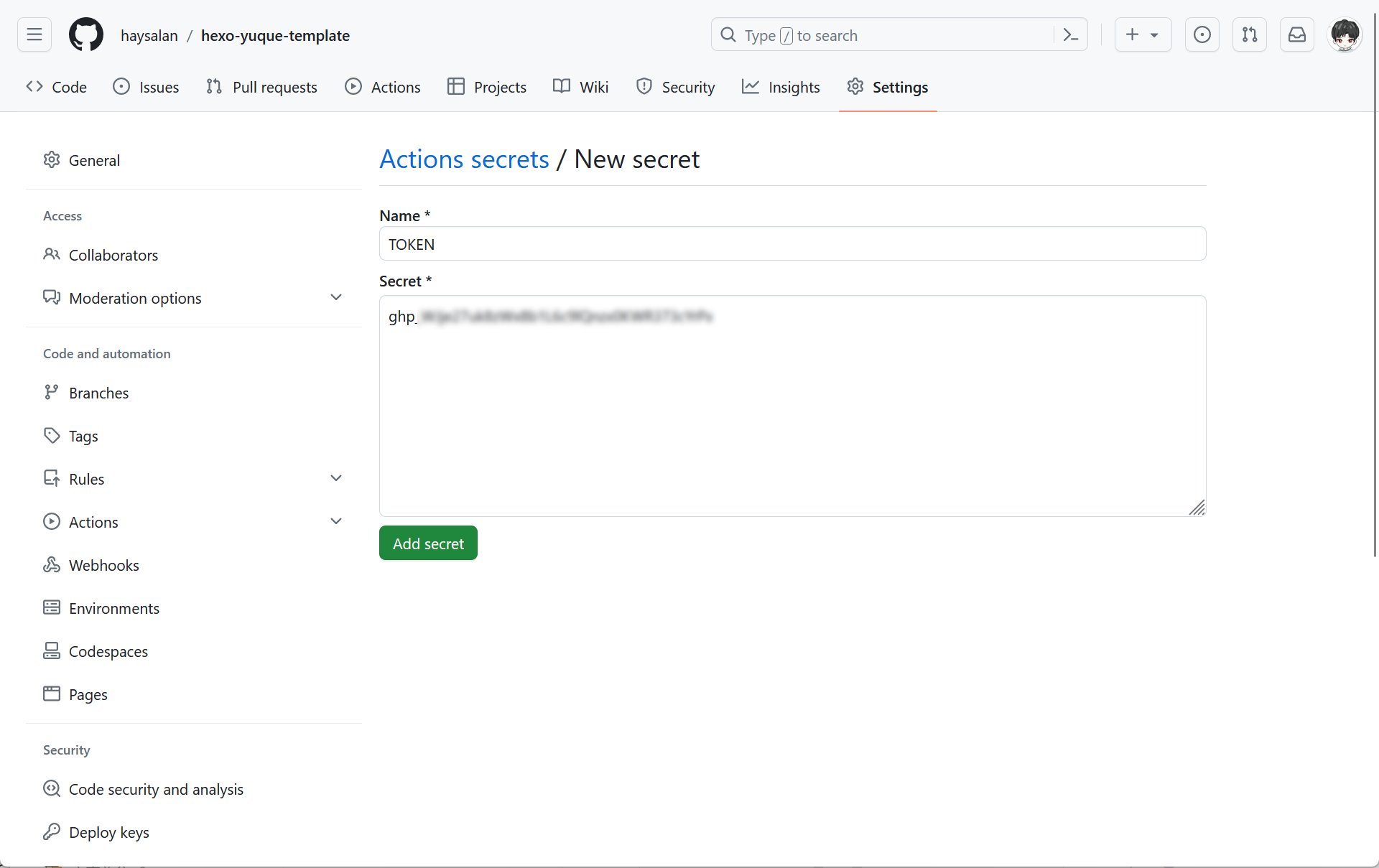Go back to Actions secrets link

point(464,159)
